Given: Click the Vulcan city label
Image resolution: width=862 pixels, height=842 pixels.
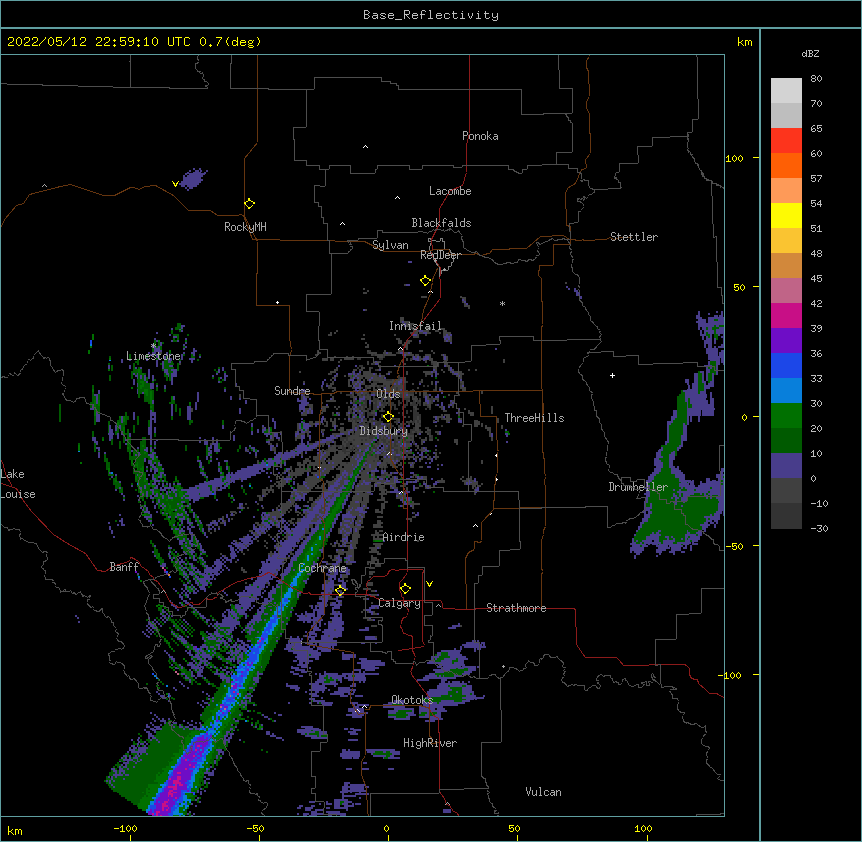Looking at the screenshot, I should point(543,792).
